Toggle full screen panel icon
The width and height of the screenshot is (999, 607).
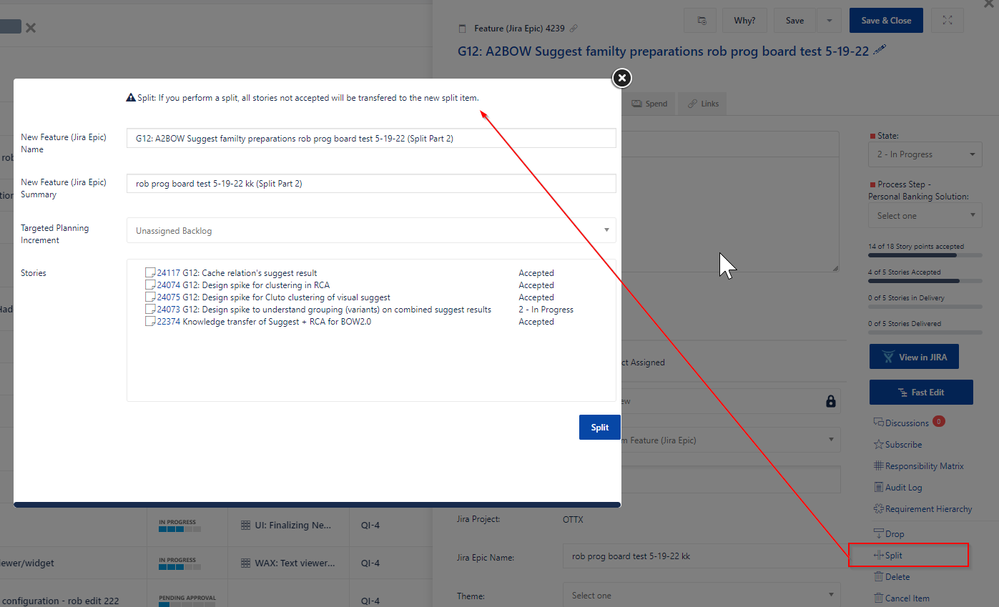pyautogui.click(x=947, y=20)
